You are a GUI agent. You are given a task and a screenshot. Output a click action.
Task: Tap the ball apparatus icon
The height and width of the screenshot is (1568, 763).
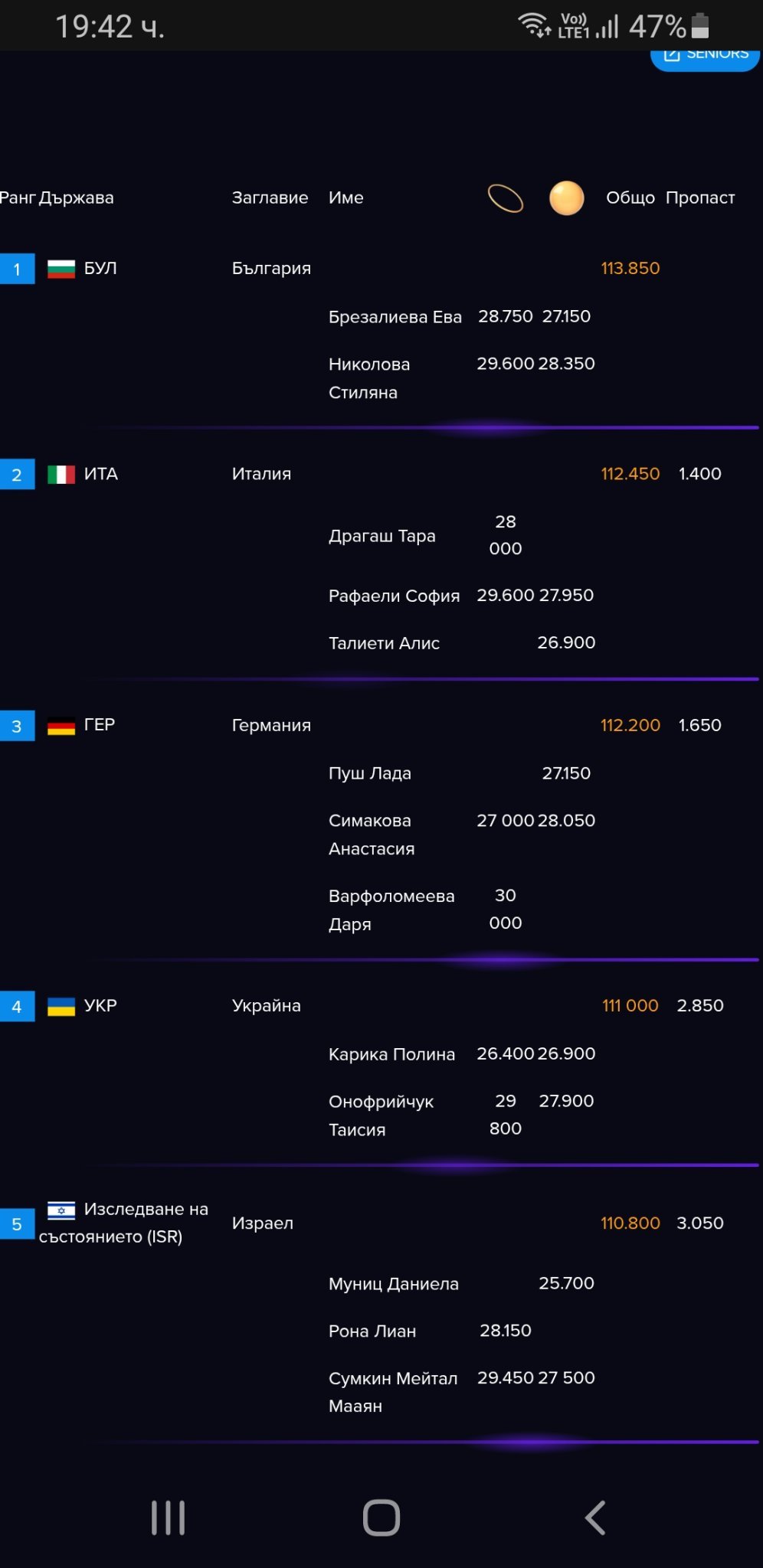[x=567, y=198]
